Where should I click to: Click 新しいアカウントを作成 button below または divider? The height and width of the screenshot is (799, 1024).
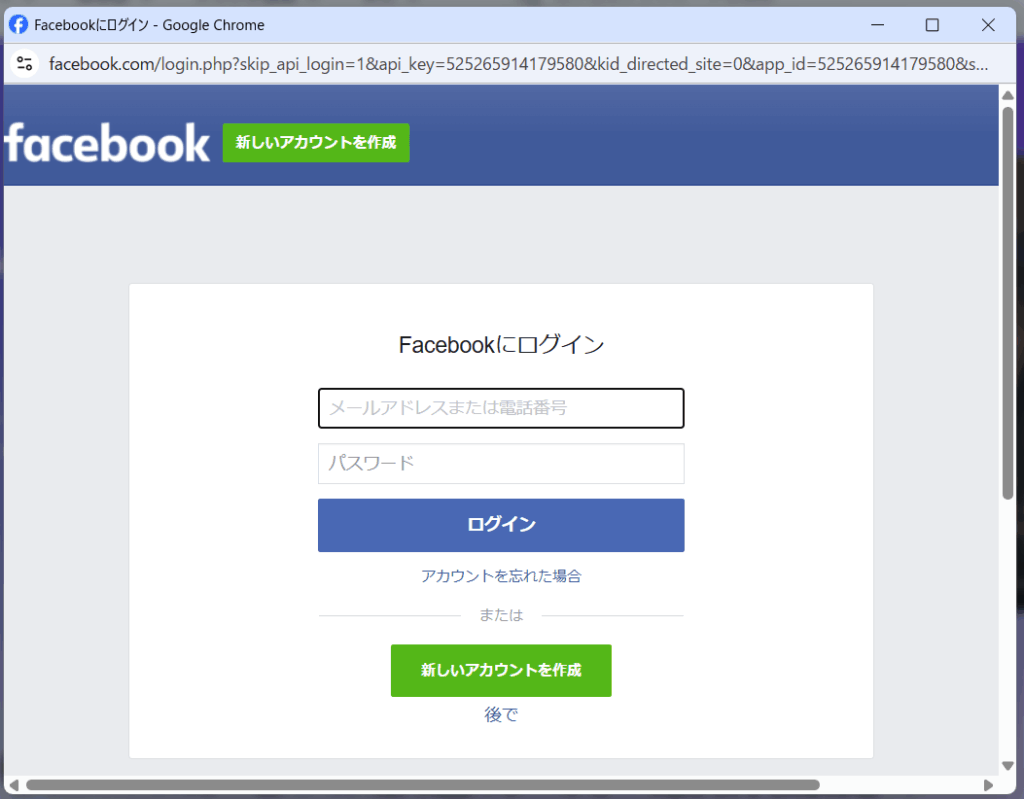coord(501,670)
